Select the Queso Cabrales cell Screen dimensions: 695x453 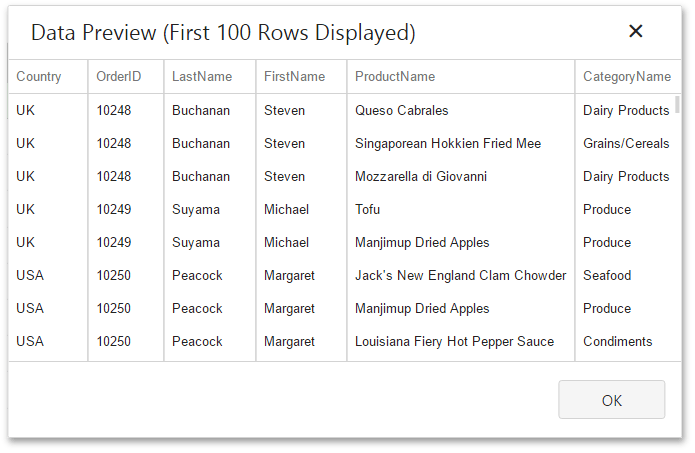[x=402, y=111]
